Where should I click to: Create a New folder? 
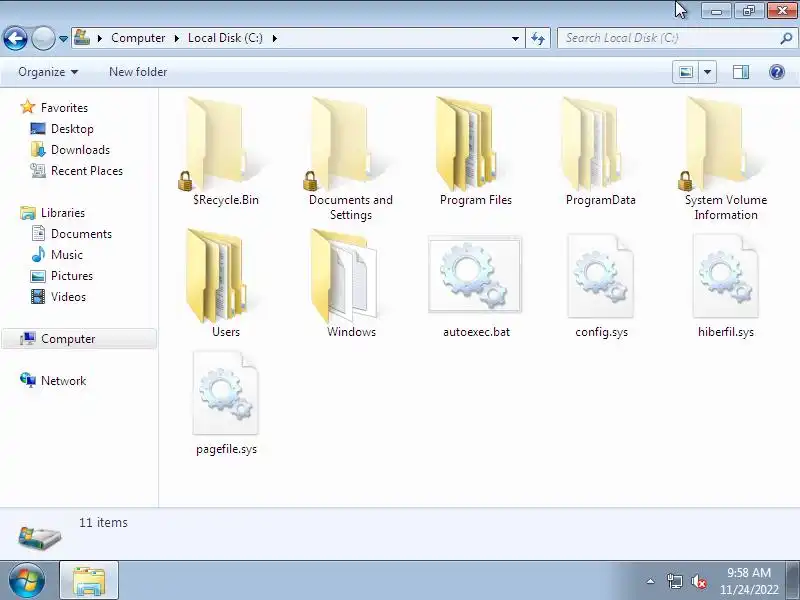138,72
